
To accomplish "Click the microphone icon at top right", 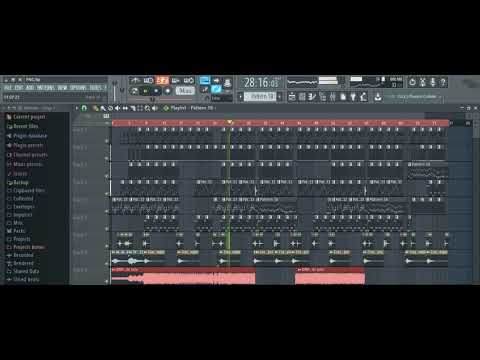I will pos(433,82).
